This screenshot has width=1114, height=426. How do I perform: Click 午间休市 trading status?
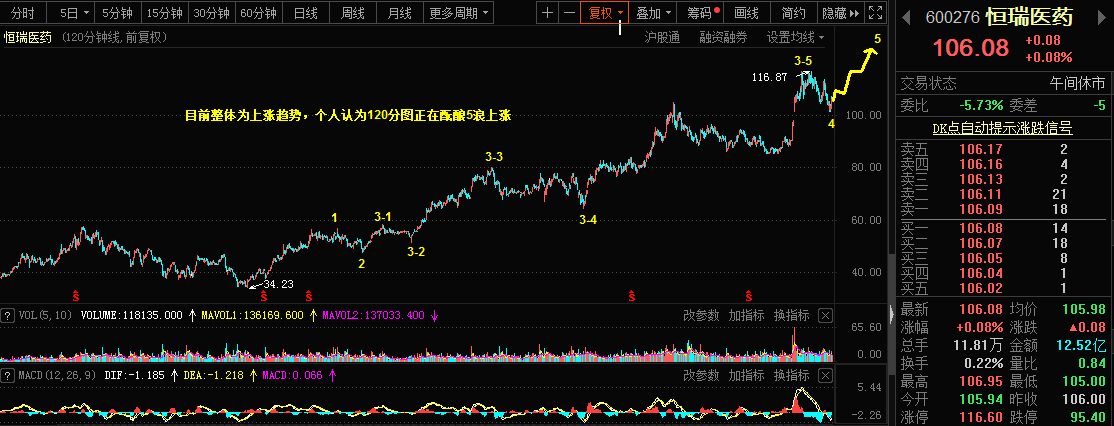tap(1078, 83)
